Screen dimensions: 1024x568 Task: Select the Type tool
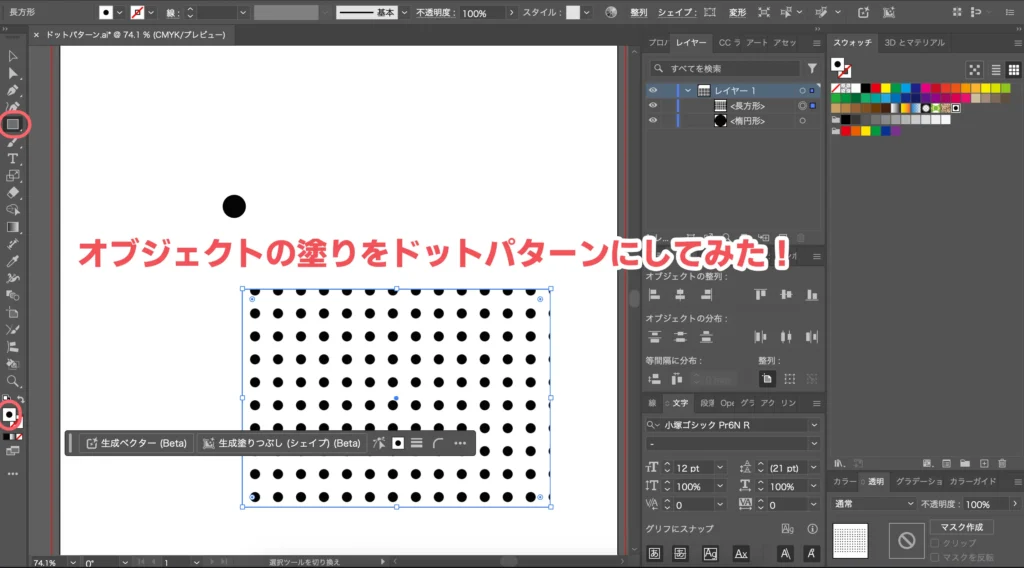point(12,159)
